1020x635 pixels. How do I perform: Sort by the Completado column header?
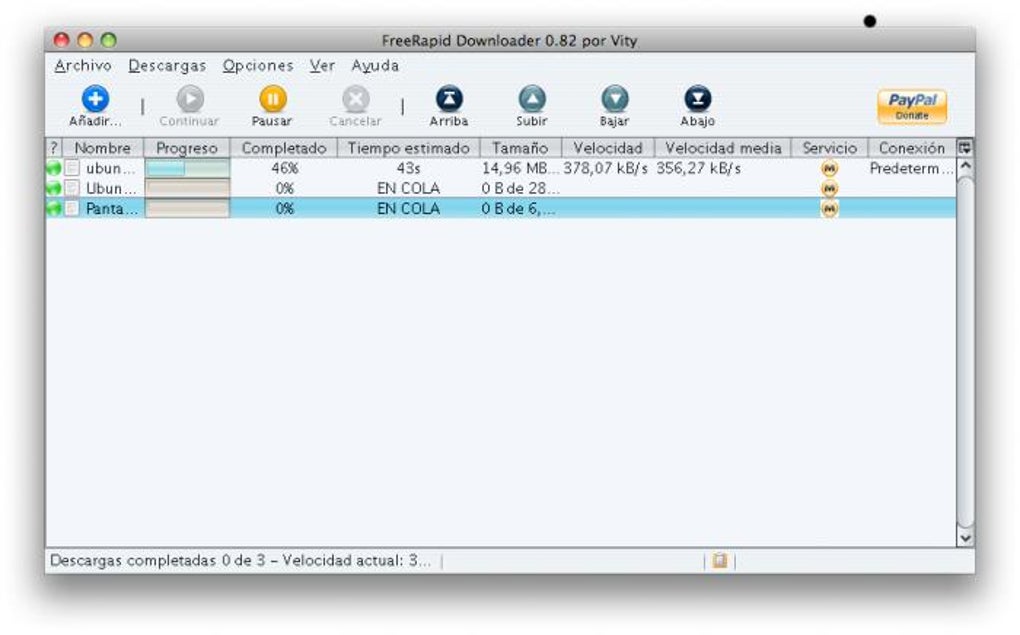[284, 148]
